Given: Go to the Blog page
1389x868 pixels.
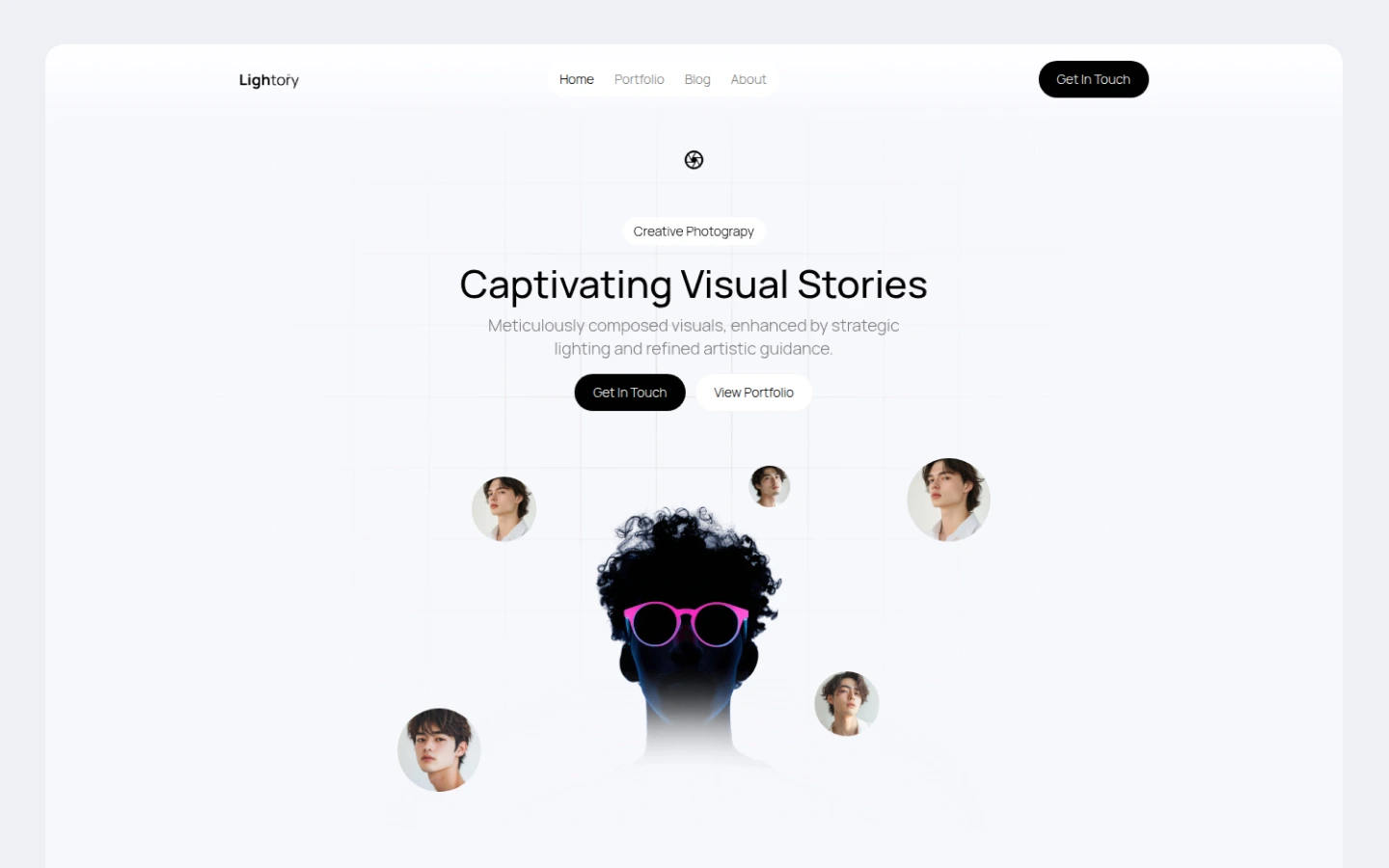Looking at the screenshot, I should pos(697,79).
